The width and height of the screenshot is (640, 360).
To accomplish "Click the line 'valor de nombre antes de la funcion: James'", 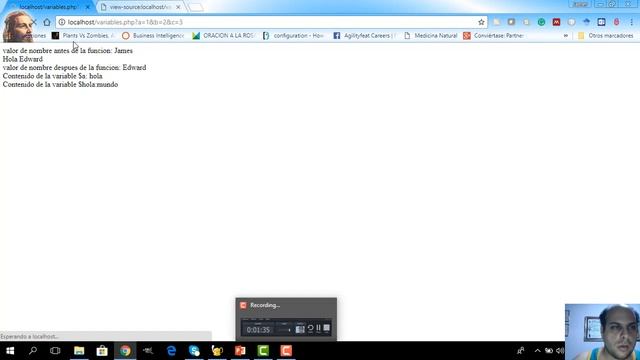I will [68, 51].
